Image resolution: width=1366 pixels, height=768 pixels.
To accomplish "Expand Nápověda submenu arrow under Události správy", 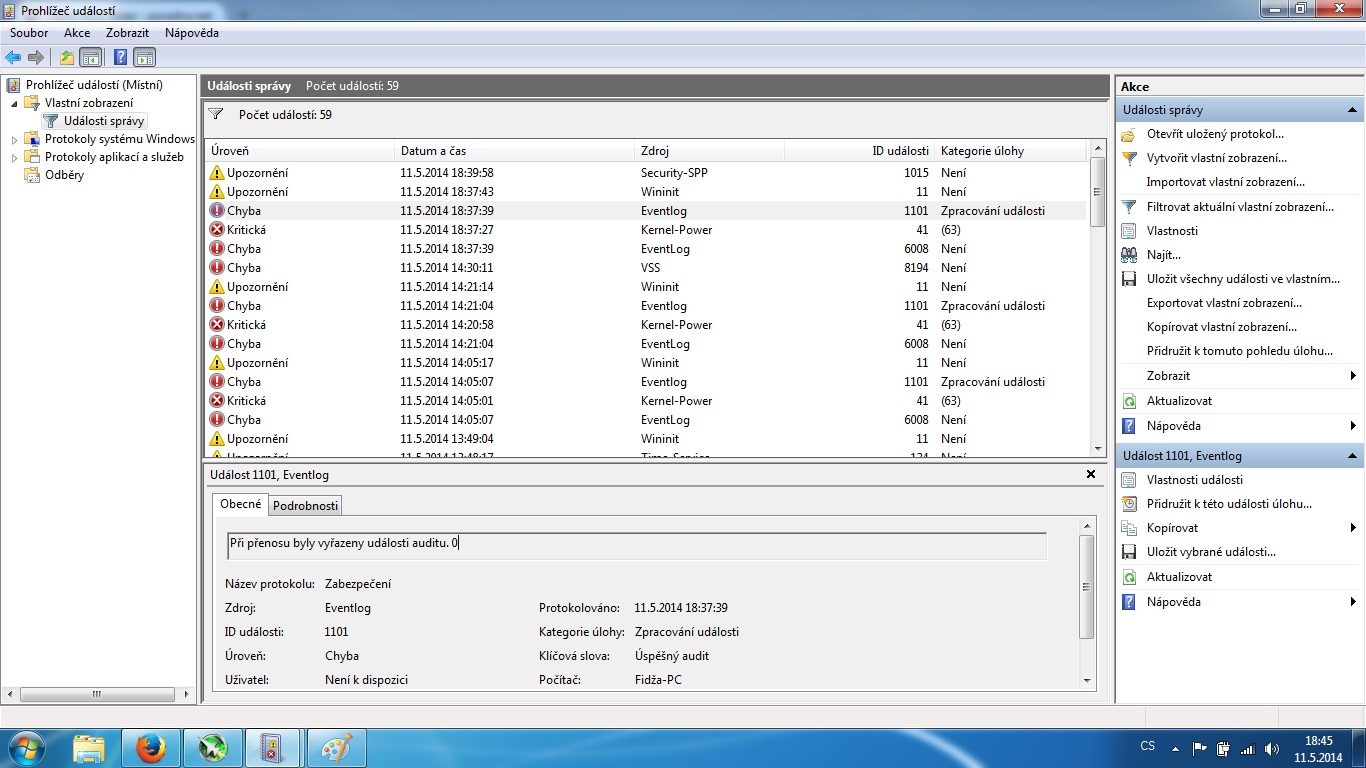I will [1353, 426].
